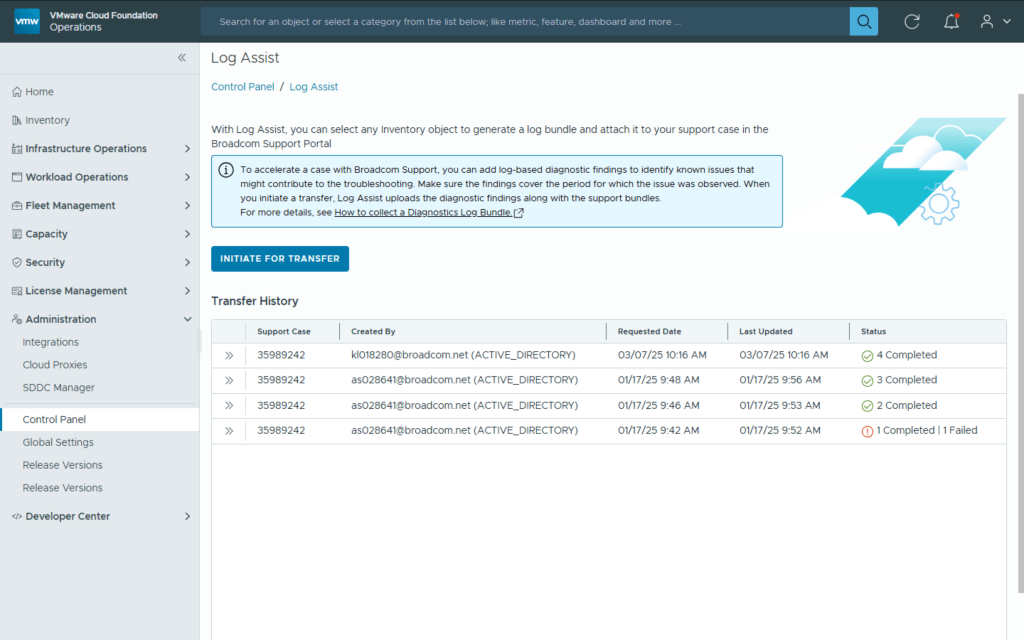Click the Initiate For Transfer button

tap(280, 259)
